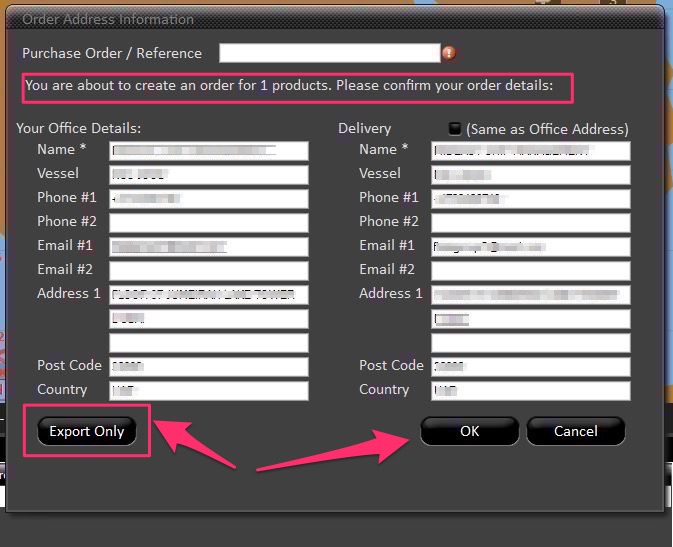This screenshot has height=547, width=673.
Task: Click the office Email #1 field
Action: [208, 246]
